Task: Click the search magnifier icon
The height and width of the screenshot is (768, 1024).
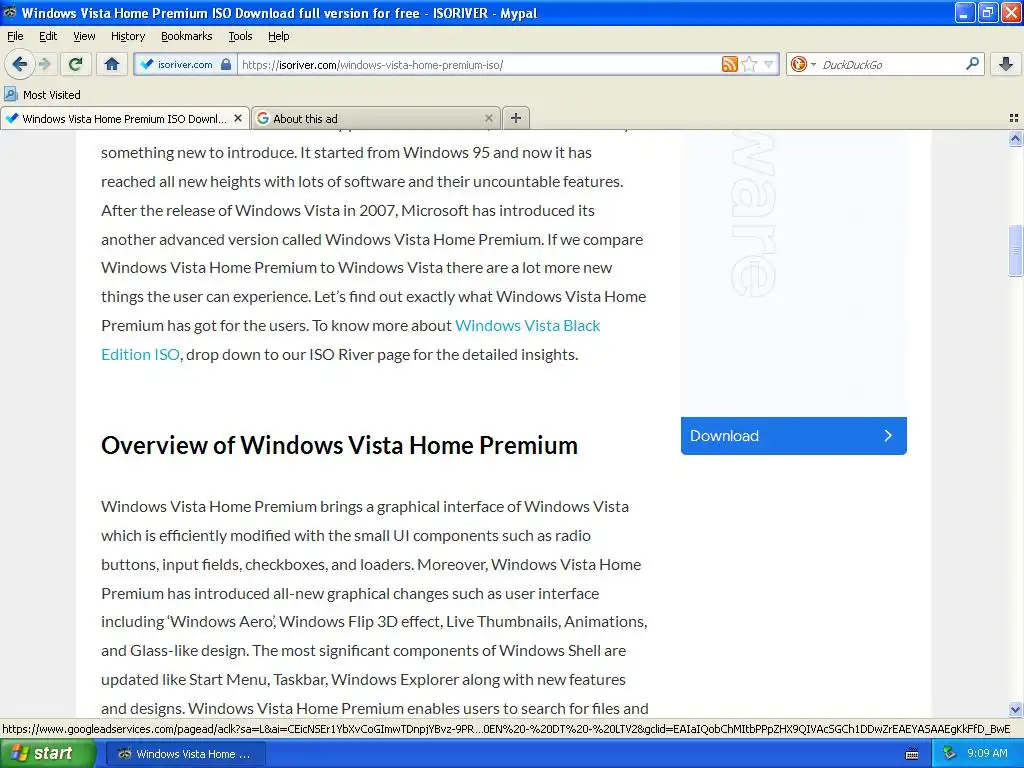Action: pyautogui.click(x=972, y=63)
